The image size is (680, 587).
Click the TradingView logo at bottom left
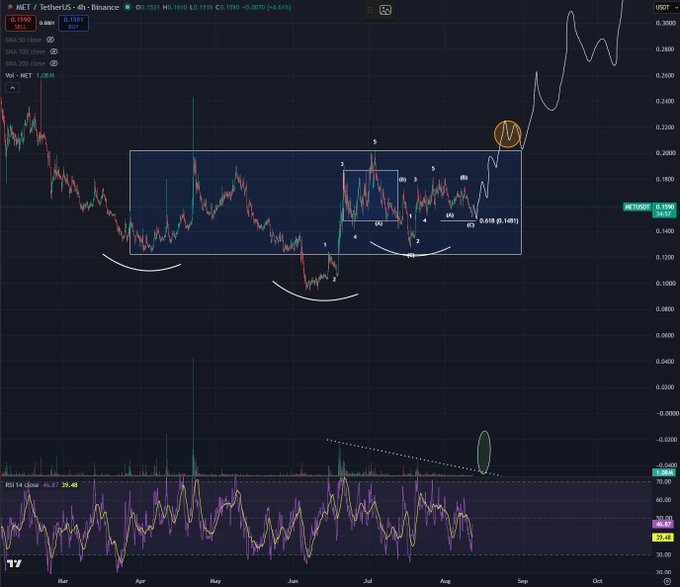pos(14,564)
